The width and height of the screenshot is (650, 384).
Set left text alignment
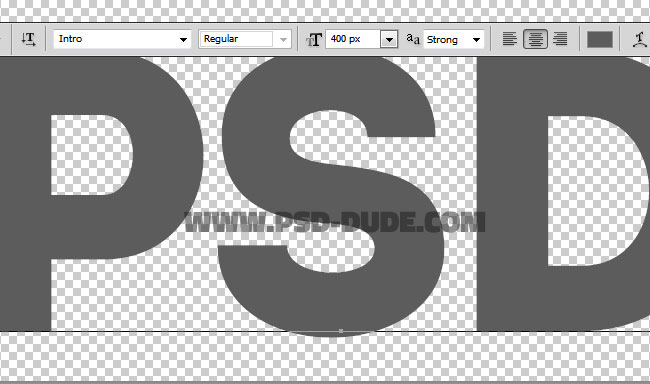pyautogui.click(x=509, y=39)
